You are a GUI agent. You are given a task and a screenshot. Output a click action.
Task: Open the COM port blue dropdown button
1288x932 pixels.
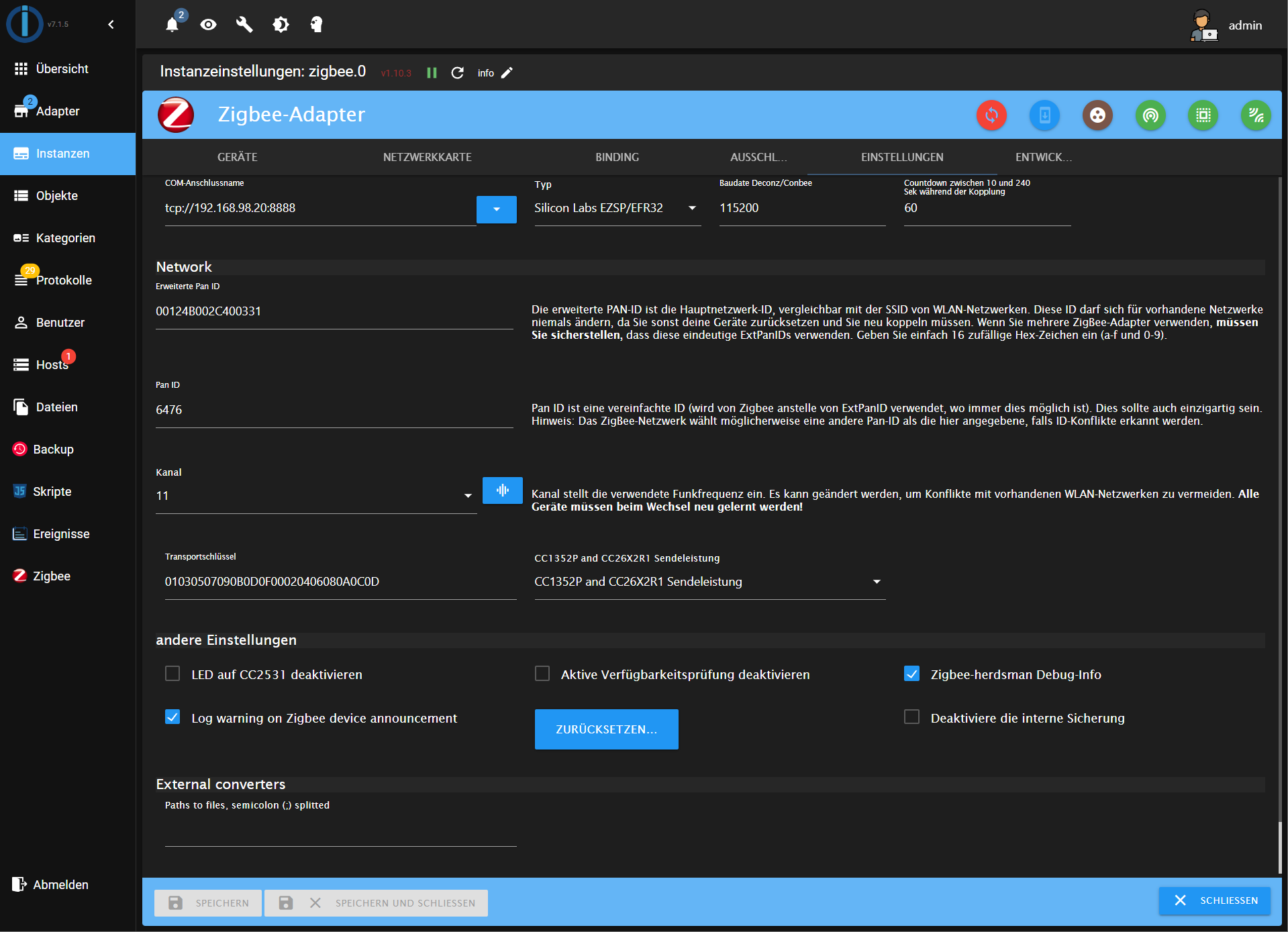pyautogui.click(x=496, y=209)
